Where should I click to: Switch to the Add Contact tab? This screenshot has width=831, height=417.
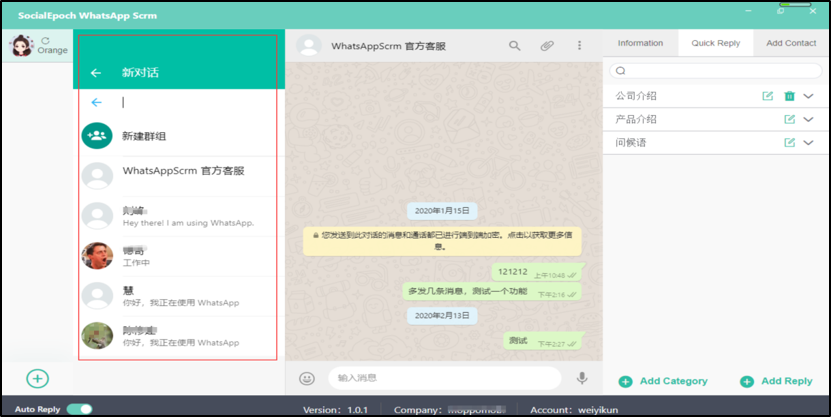(x=791, y=43)
